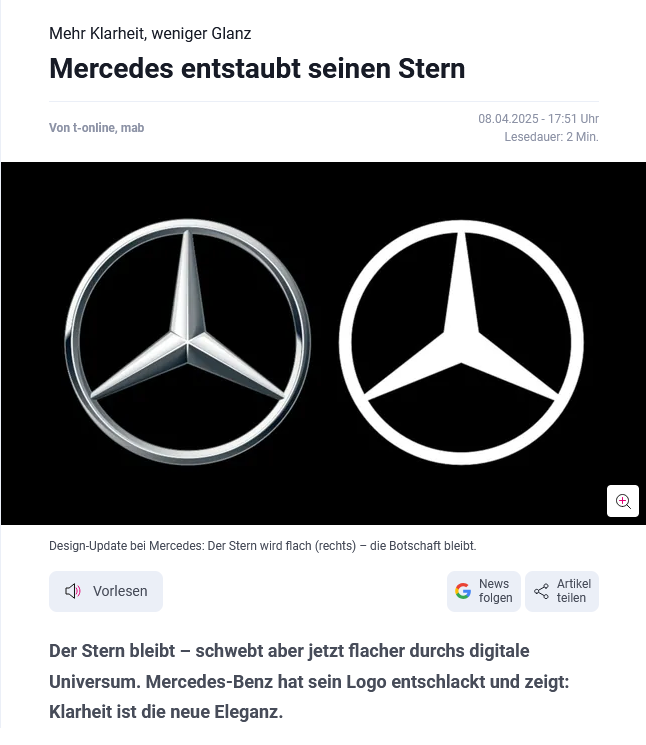Click the black background between the two logos
The width and height of the screenshot is (646, 745).
tap(325, 342)
